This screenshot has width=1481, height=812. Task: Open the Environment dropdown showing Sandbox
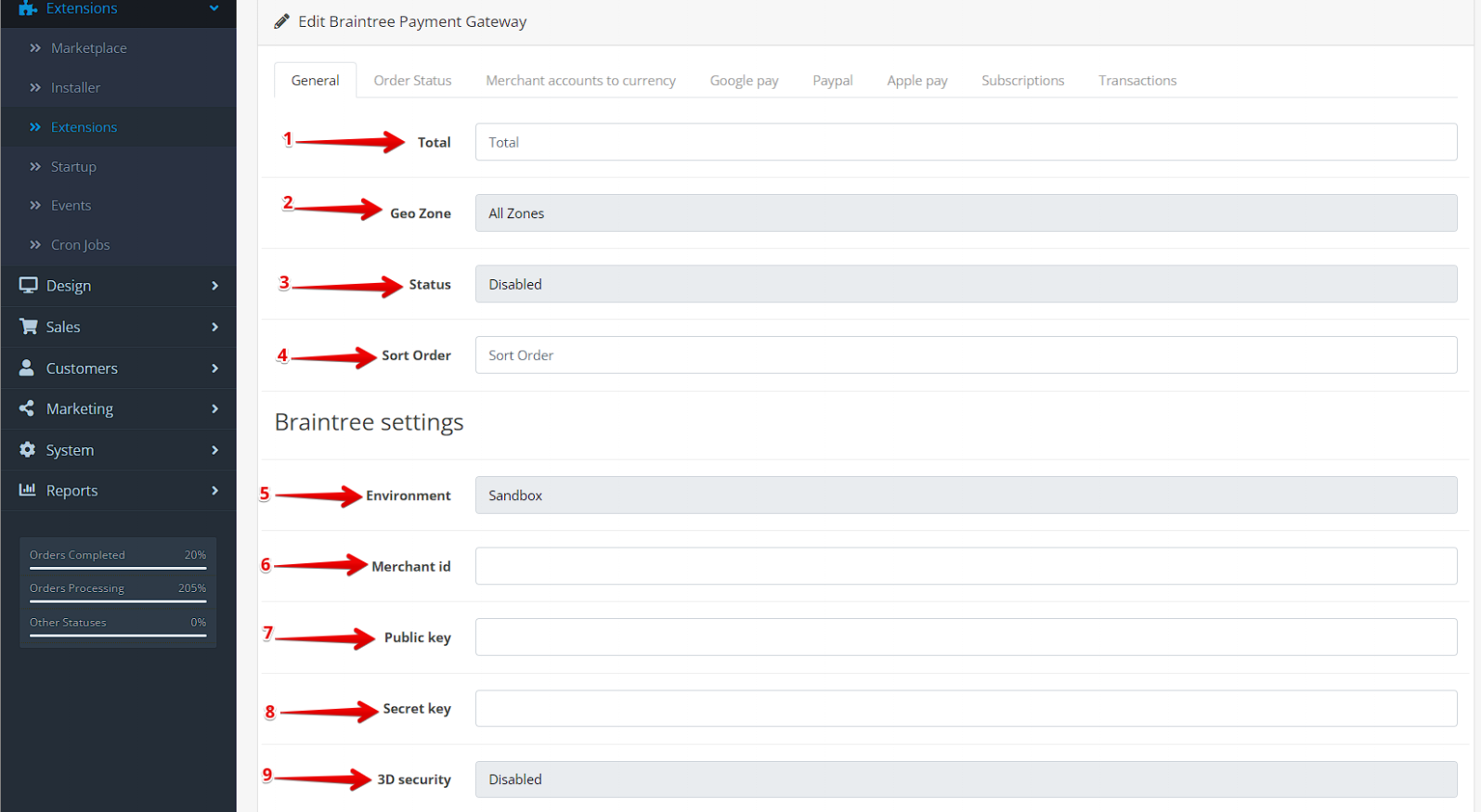pyautogui.click(x=966, y=495)
